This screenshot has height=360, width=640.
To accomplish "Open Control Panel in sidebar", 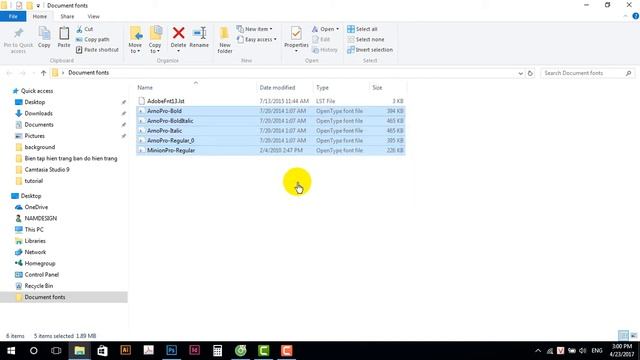I will pyautogui.click(x=42, y=275).
